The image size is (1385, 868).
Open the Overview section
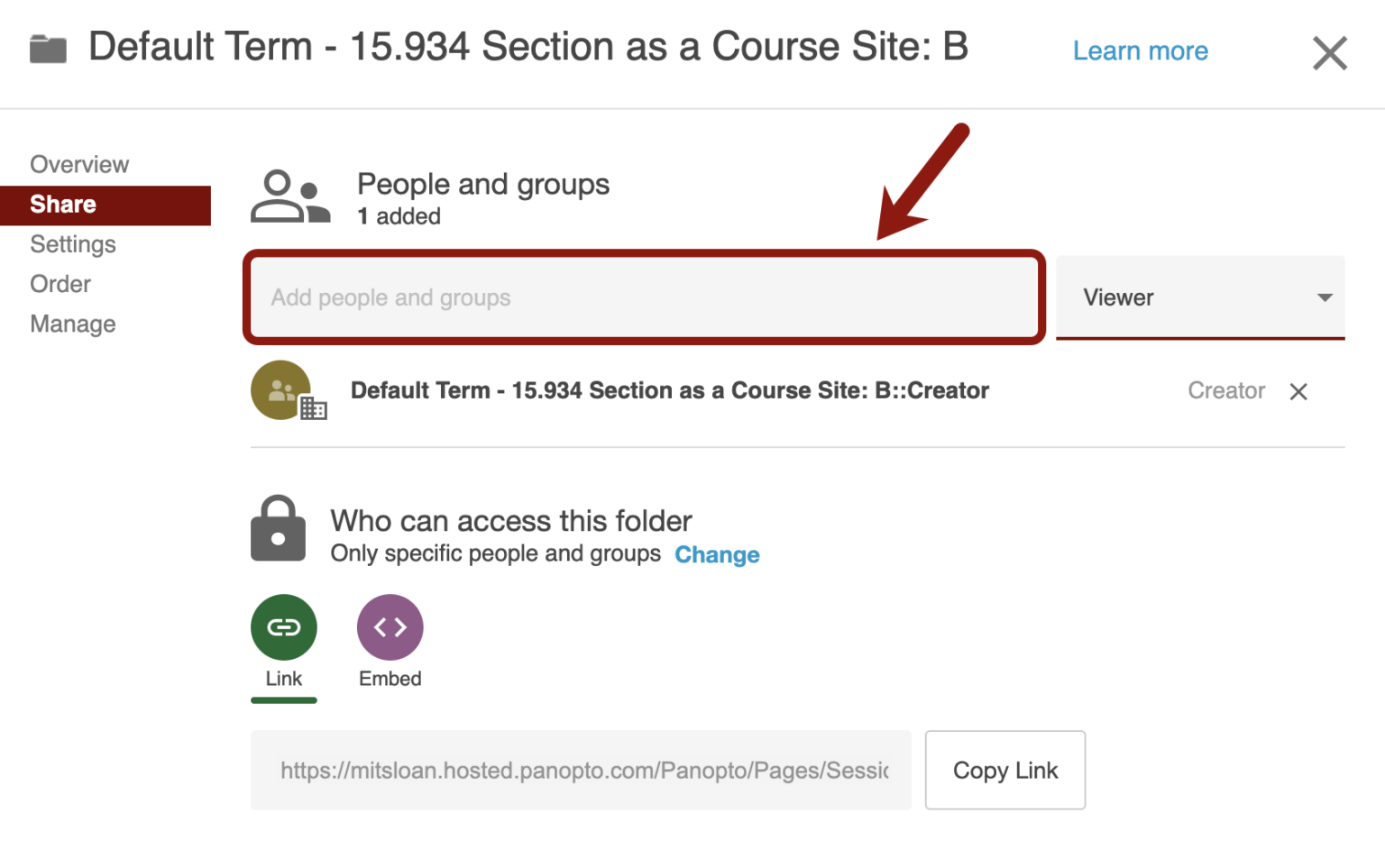point(79,164)
